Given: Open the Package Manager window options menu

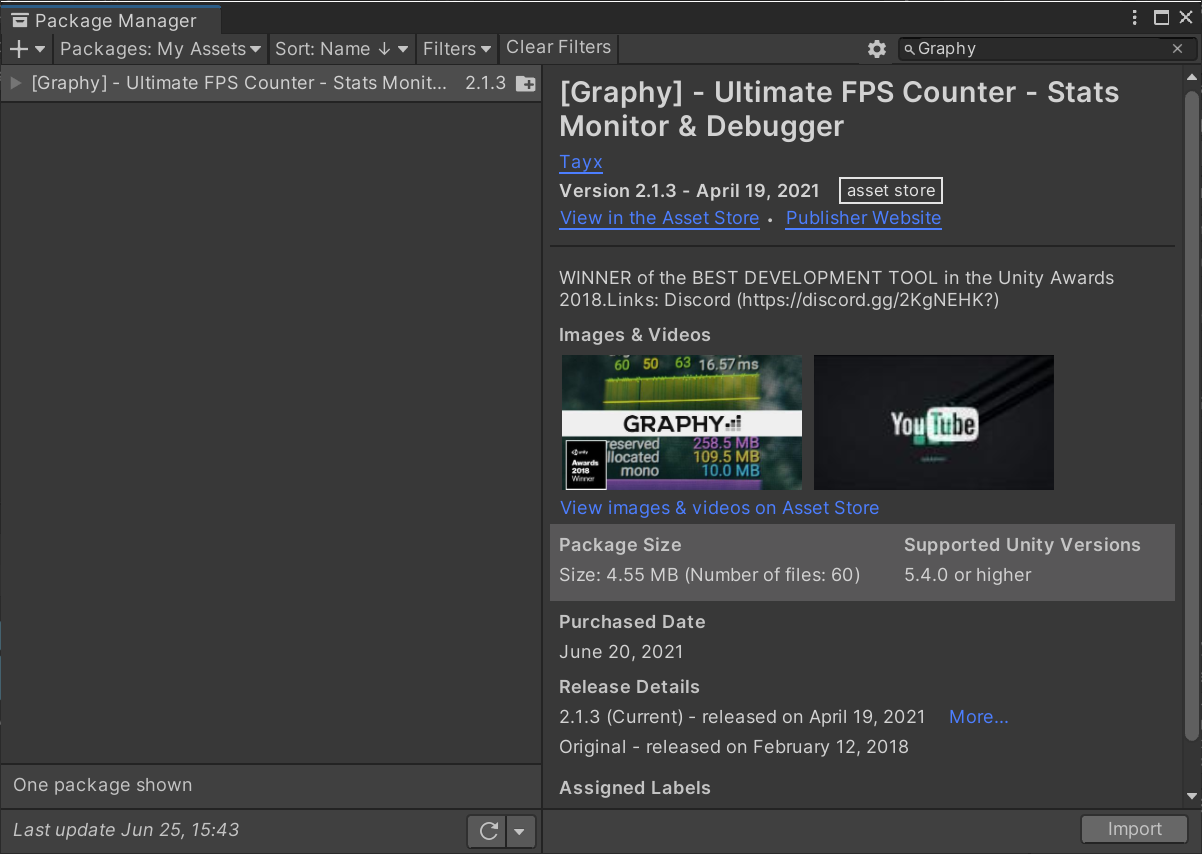Looking at the screenshot, I should pyautogui.click(x=1135, y=17).
